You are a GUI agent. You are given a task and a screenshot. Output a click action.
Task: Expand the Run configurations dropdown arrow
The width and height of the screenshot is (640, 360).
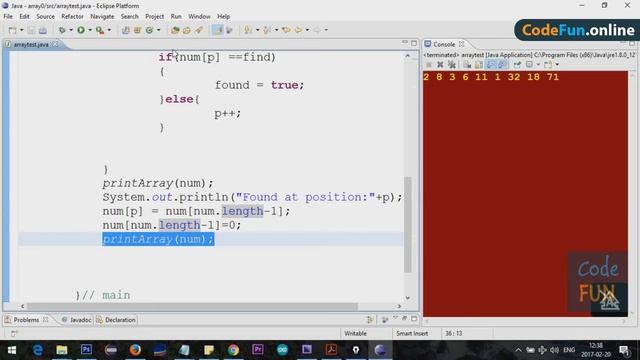90,30
